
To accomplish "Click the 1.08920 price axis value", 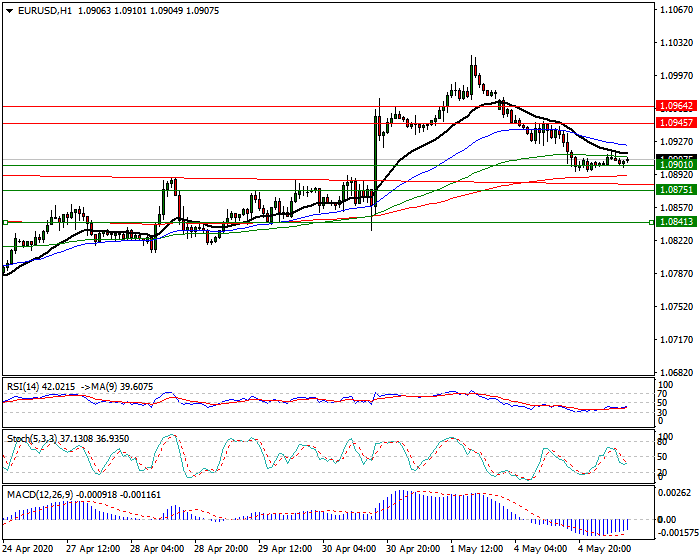I will click(x=676, y=175).
